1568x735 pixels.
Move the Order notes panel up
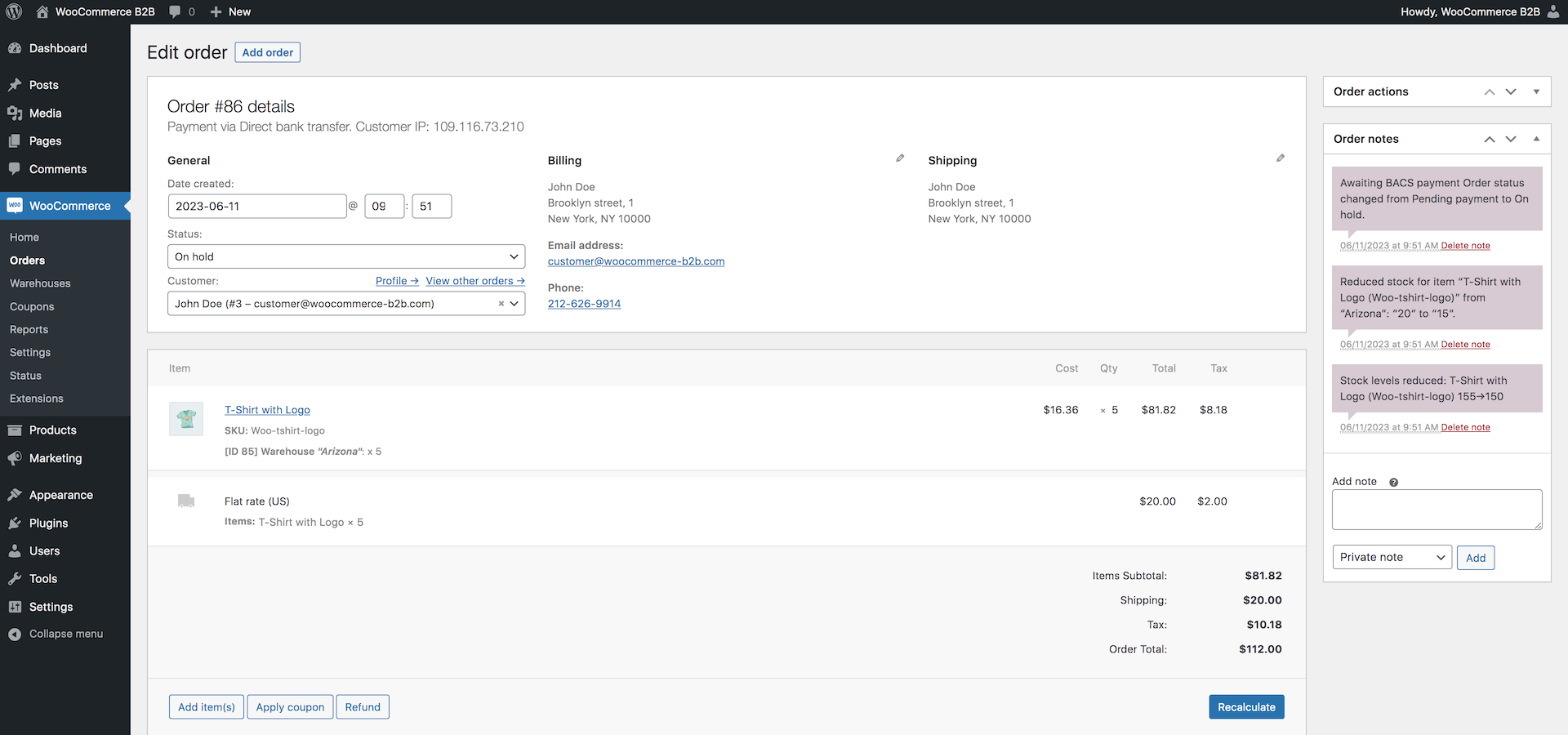tap(1490, 140)
